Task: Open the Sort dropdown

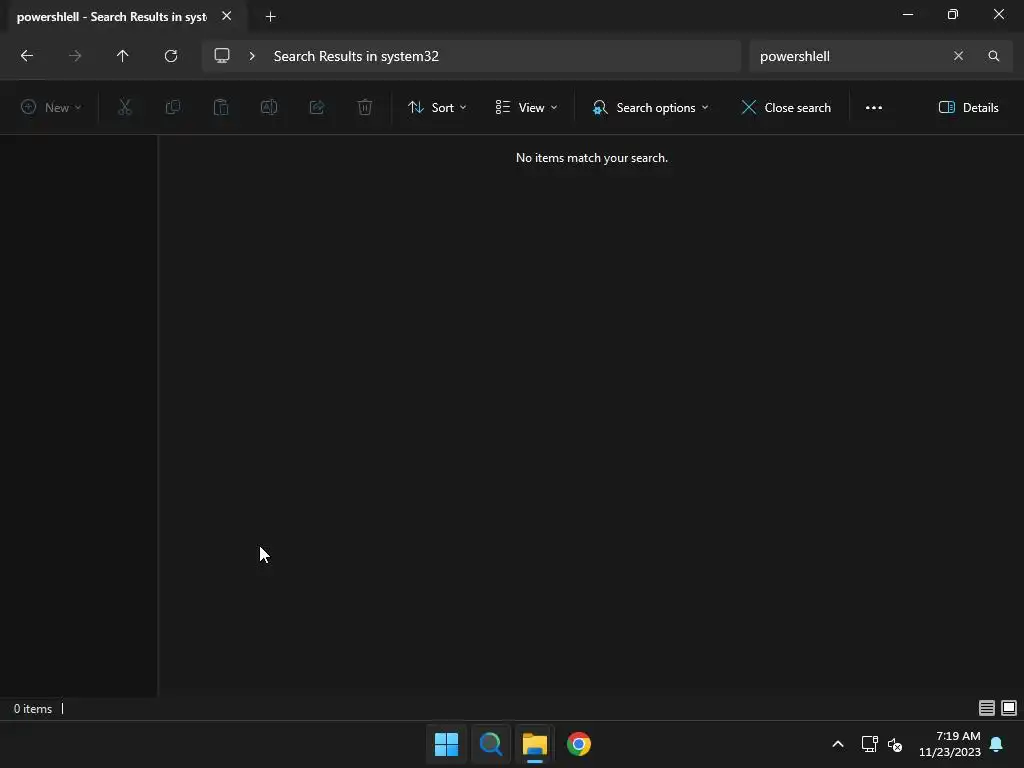Action: [437, 108]
